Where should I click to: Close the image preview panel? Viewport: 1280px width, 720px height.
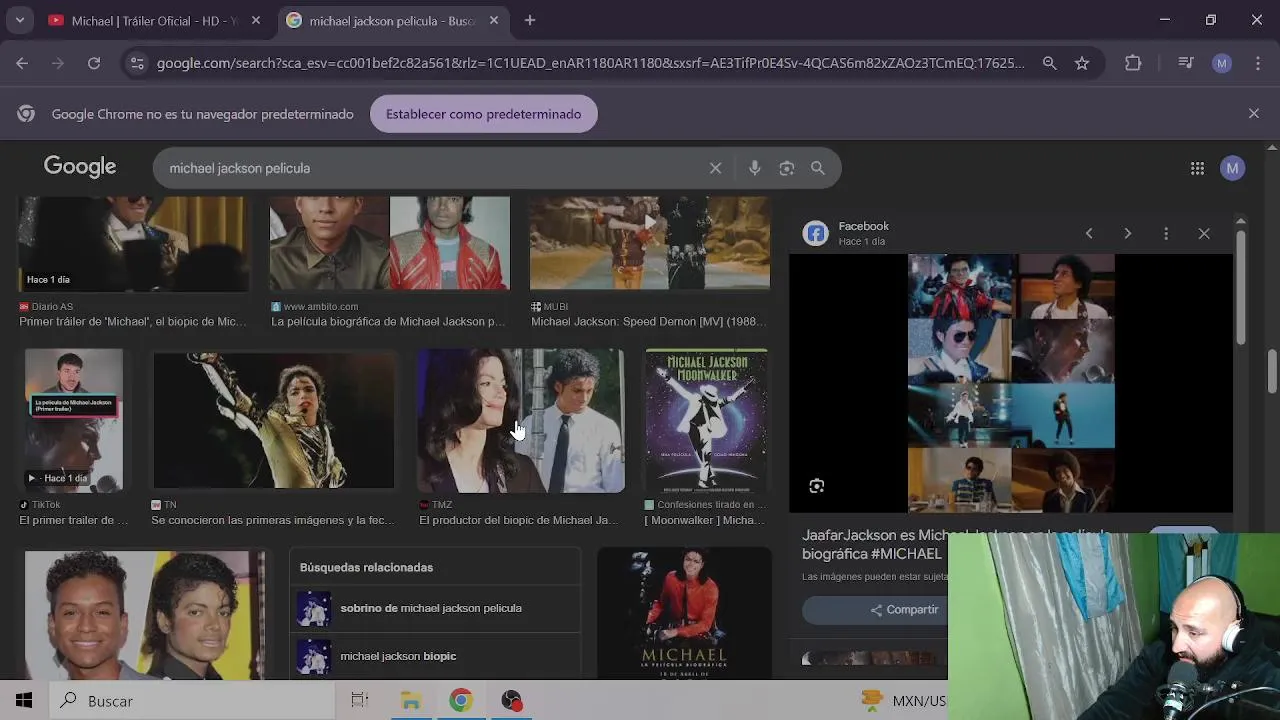click(x=1204, y=233)
